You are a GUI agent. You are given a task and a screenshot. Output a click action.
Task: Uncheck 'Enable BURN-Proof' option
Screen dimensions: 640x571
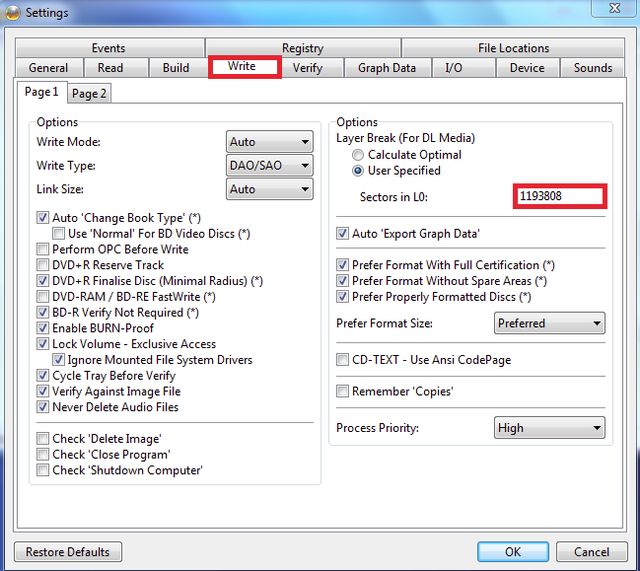(x=43, y=328)
